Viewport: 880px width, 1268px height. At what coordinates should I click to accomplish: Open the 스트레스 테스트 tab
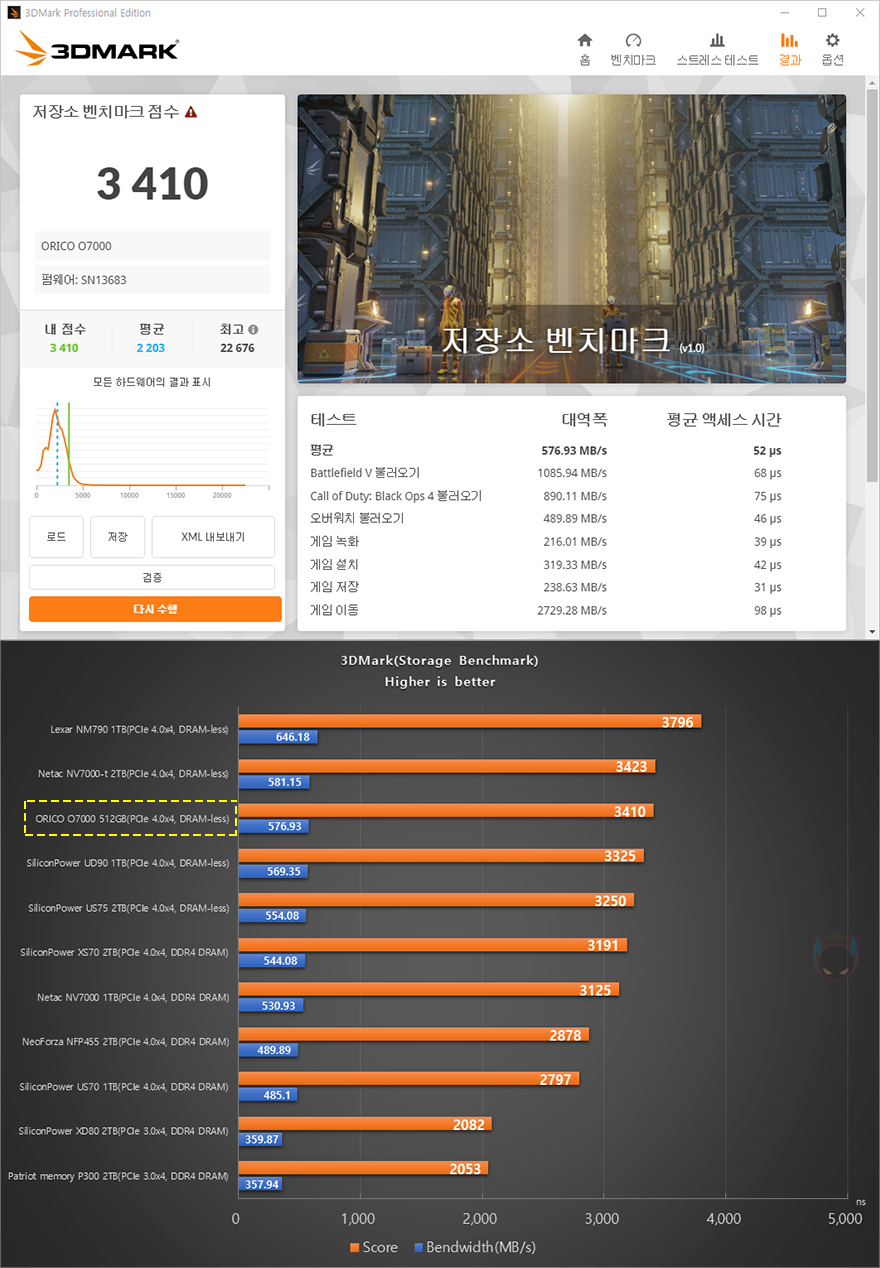(717, 49)
